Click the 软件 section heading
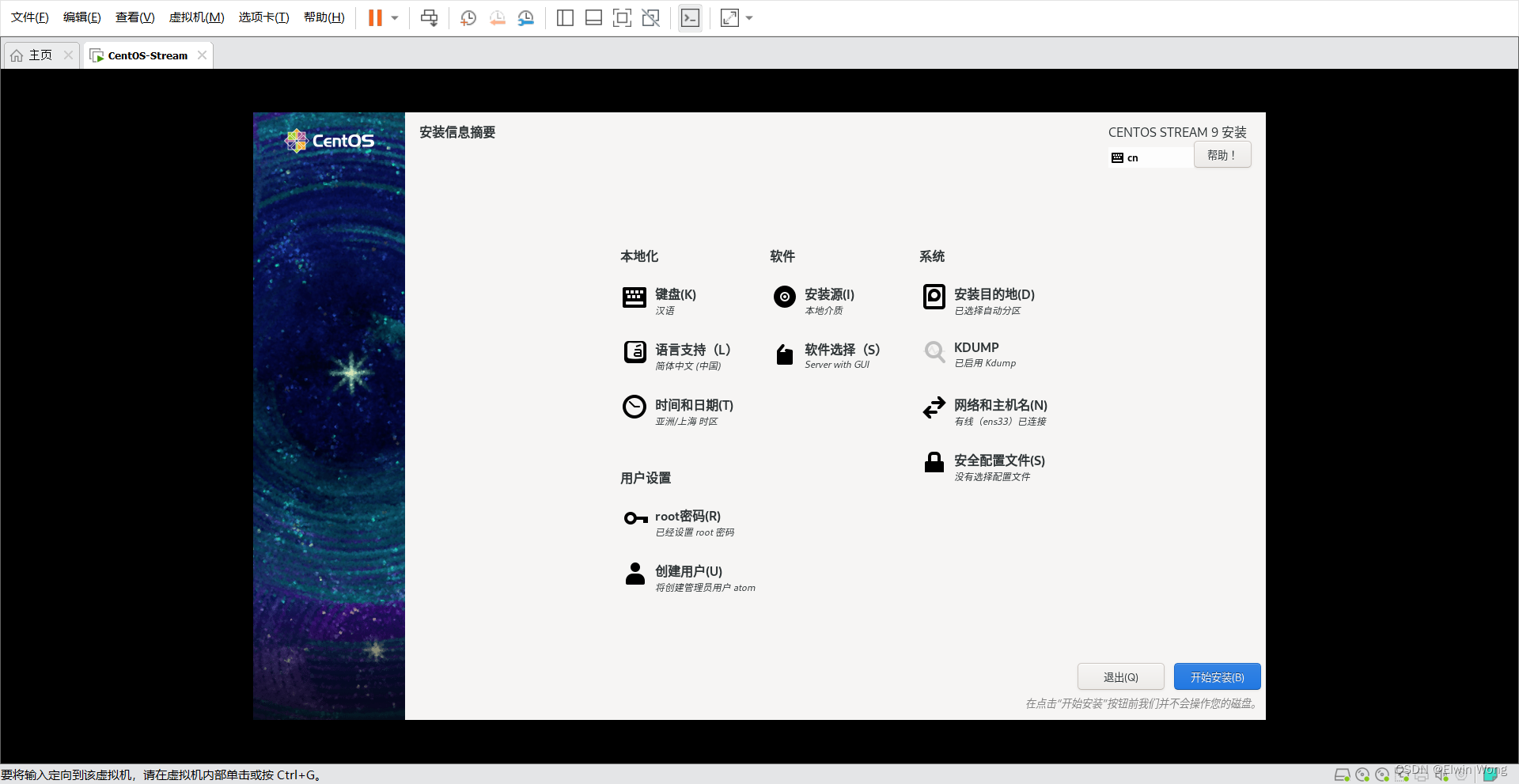 [782, 256]
